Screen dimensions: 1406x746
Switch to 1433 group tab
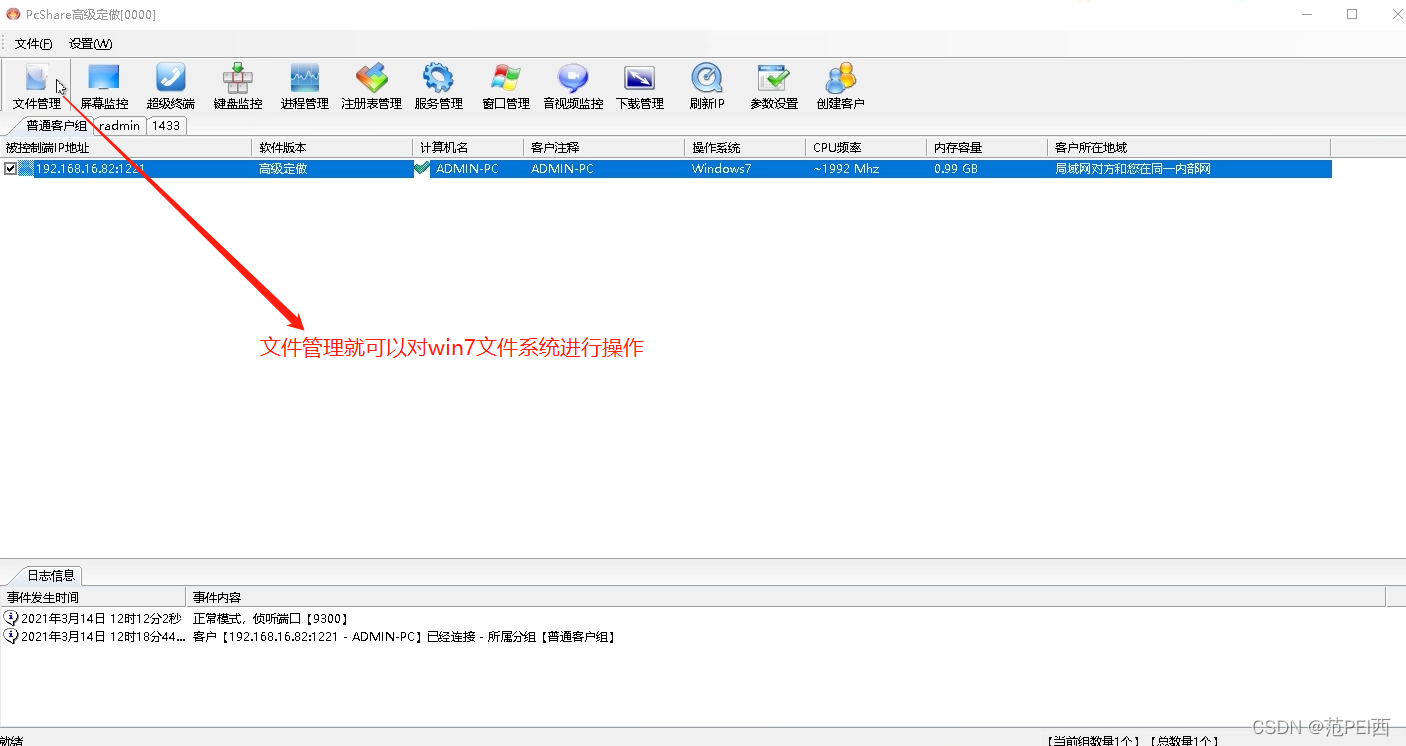point(166,126)
